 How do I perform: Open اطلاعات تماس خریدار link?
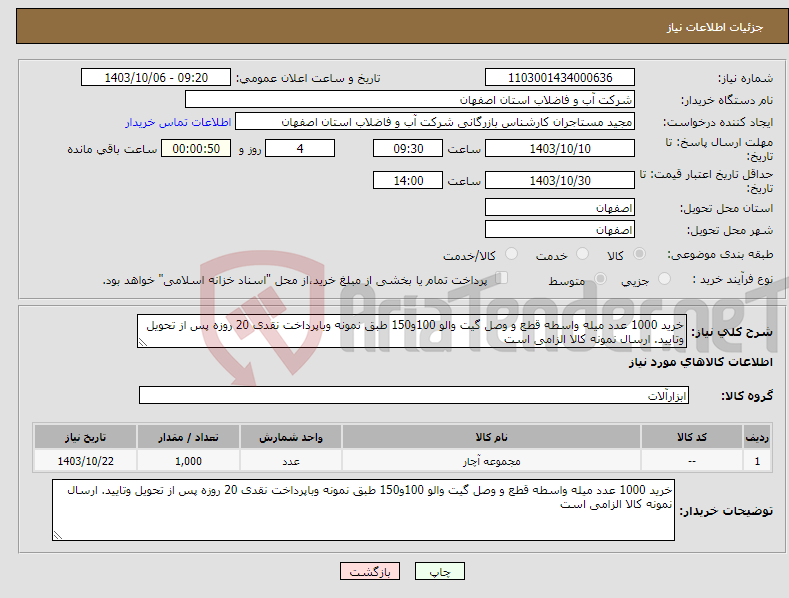(178, 122)
